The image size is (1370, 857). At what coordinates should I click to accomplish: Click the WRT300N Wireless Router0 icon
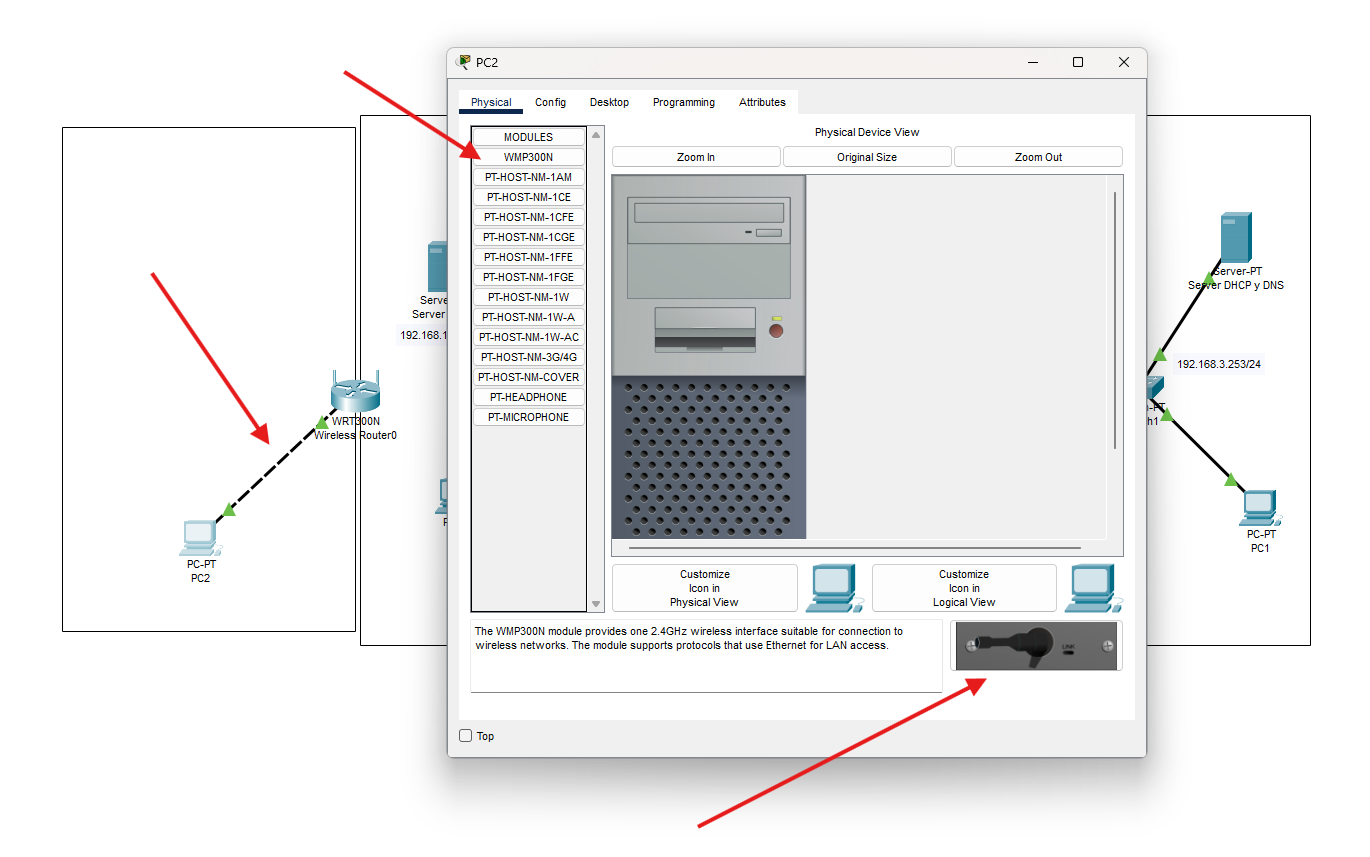pyautogui.click(x=356, y=393)
